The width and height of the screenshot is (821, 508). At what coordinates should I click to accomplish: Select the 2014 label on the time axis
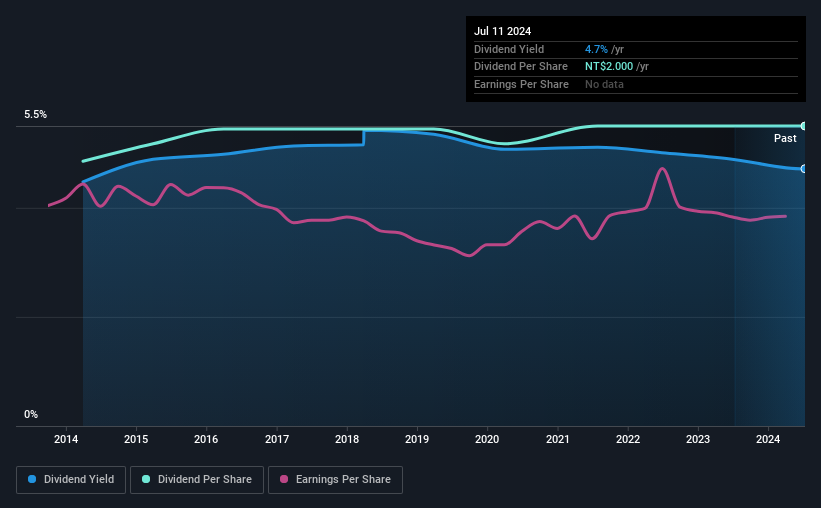click(66, 439)
